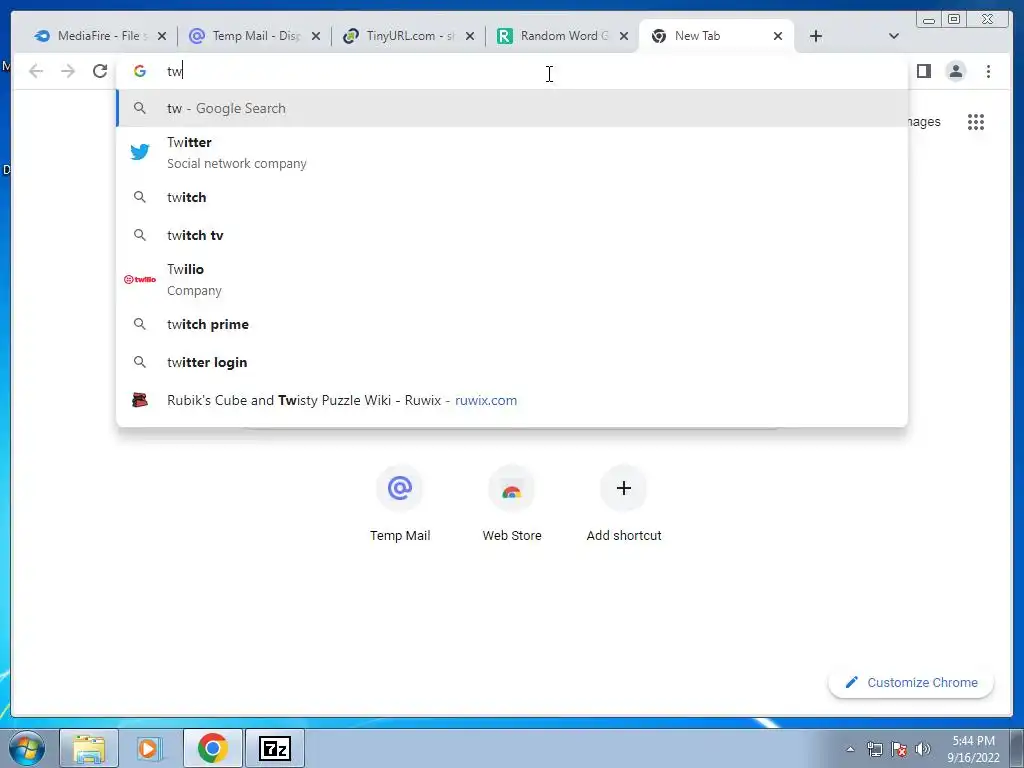
Task: Open the Windows Start menu
Action: (27, 748)
